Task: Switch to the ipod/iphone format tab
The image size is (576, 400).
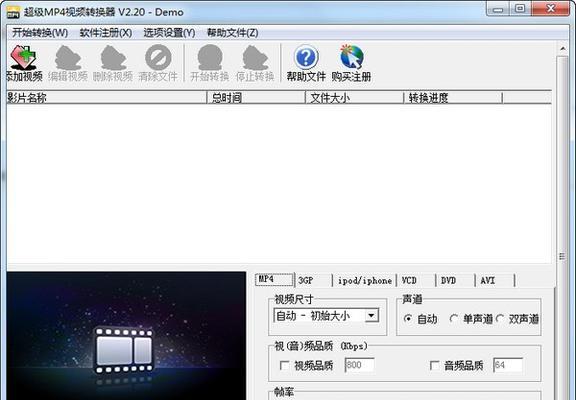Action: pos(364,280)
